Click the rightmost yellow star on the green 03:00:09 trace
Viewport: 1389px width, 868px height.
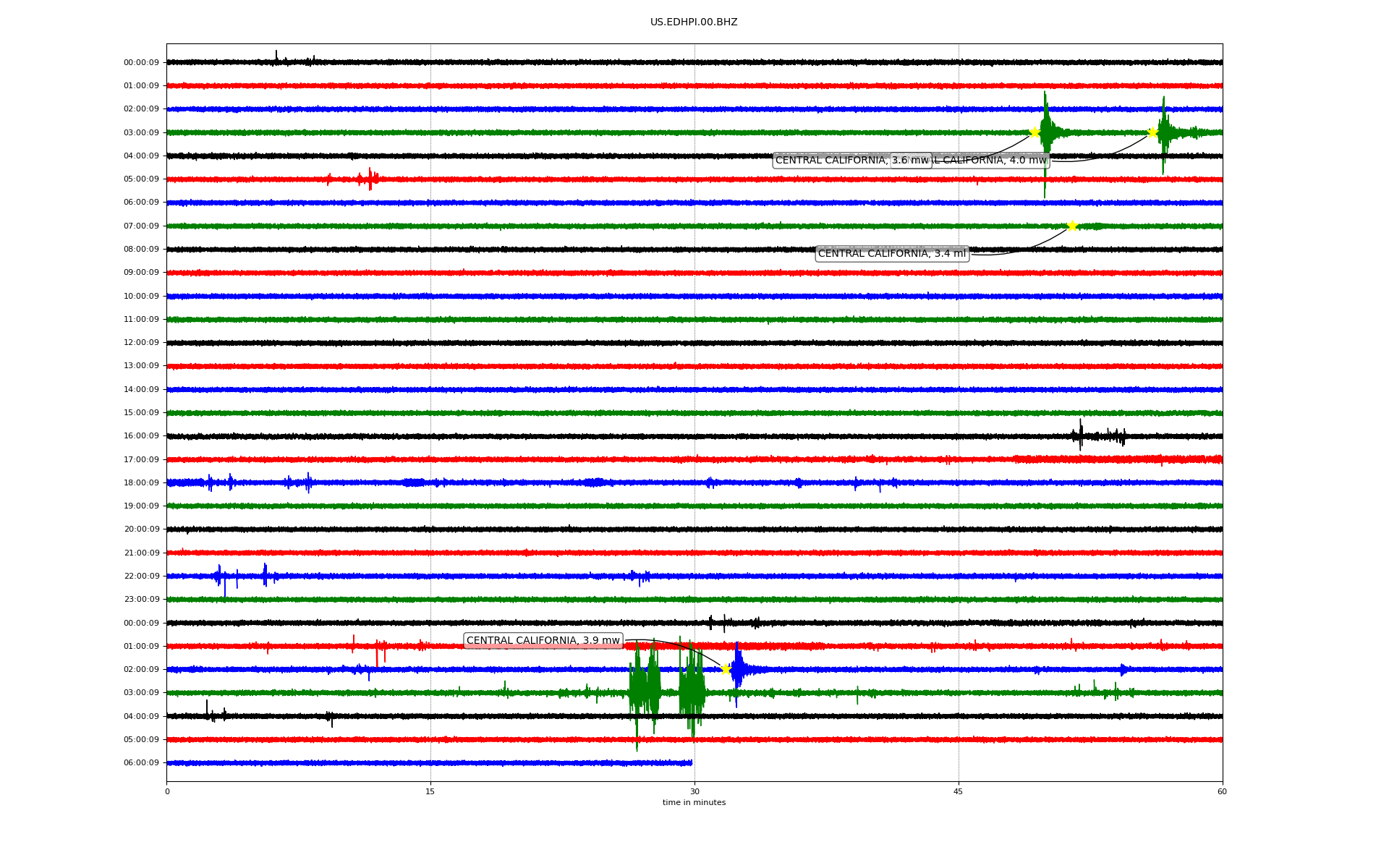(1152, 132)
